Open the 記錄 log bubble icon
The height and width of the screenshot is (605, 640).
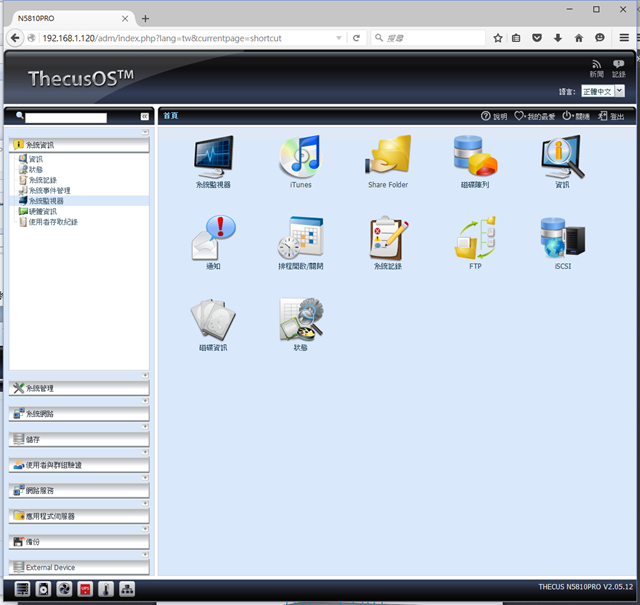tap(618, 69)
